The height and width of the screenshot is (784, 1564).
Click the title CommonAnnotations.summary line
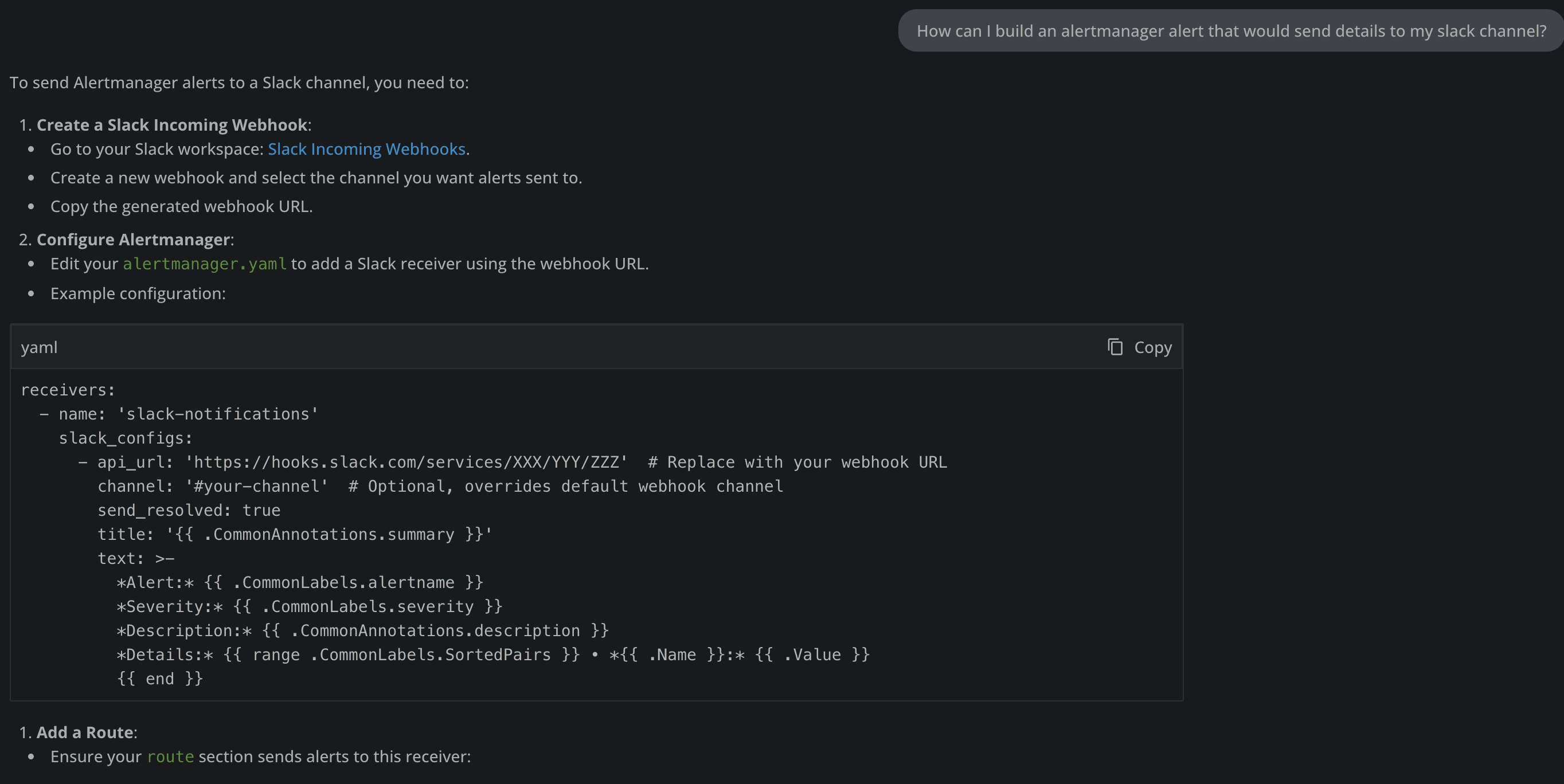(x=295, y=535)
